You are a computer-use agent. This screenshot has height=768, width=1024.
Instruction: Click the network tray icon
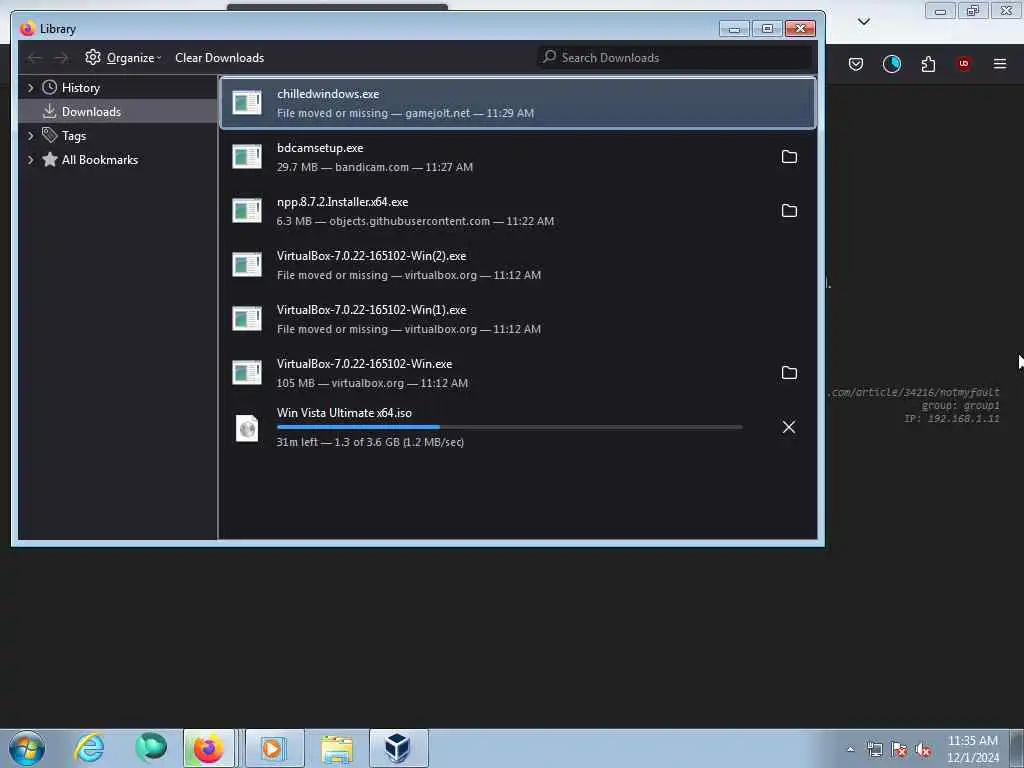874,750
